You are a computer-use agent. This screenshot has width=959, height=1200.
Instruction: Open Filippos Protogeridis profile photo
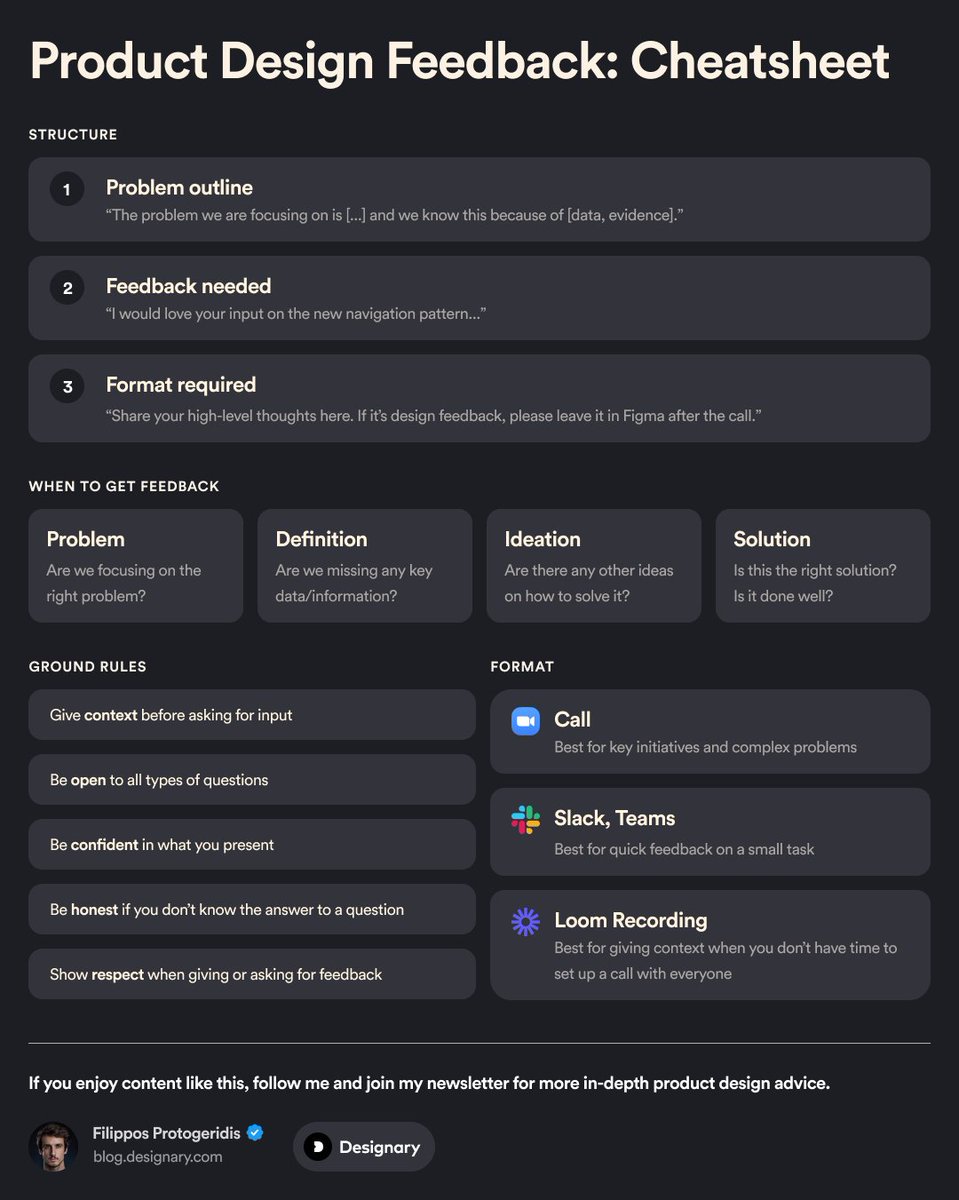tap(54, 1146)
